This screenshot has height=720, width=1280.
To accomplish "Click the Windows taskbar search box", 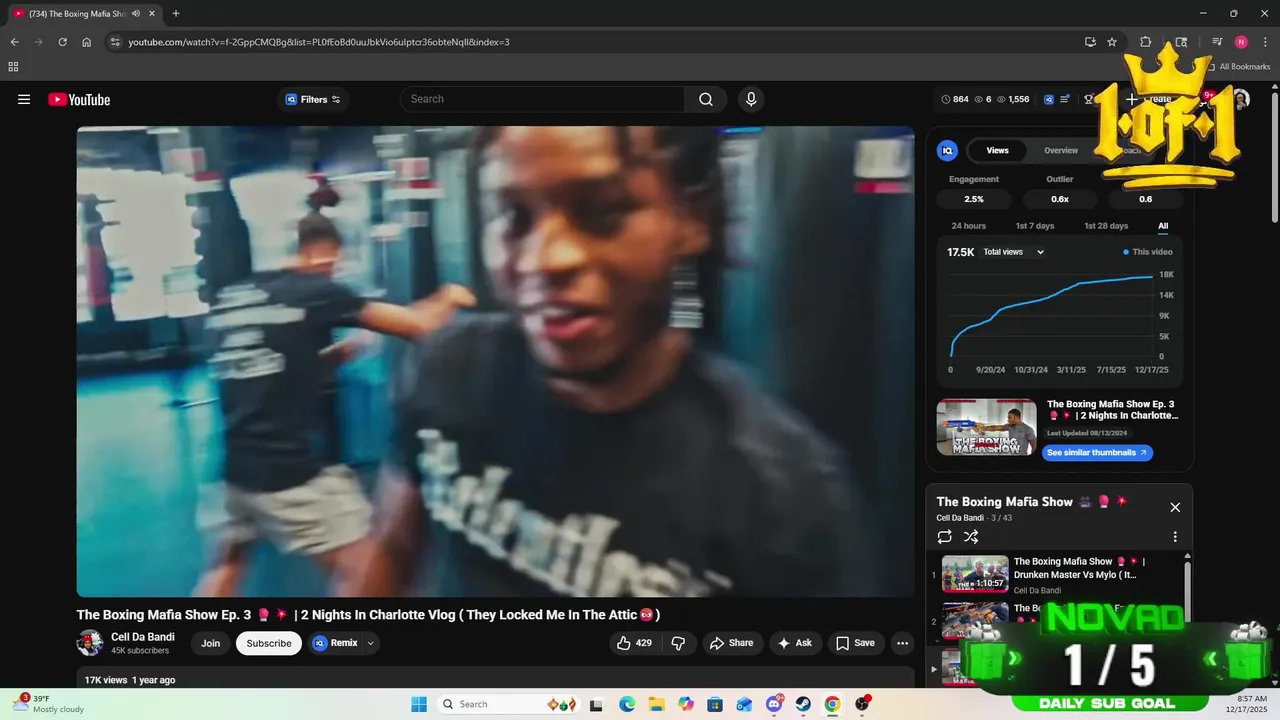I will (x=507, y=704).
